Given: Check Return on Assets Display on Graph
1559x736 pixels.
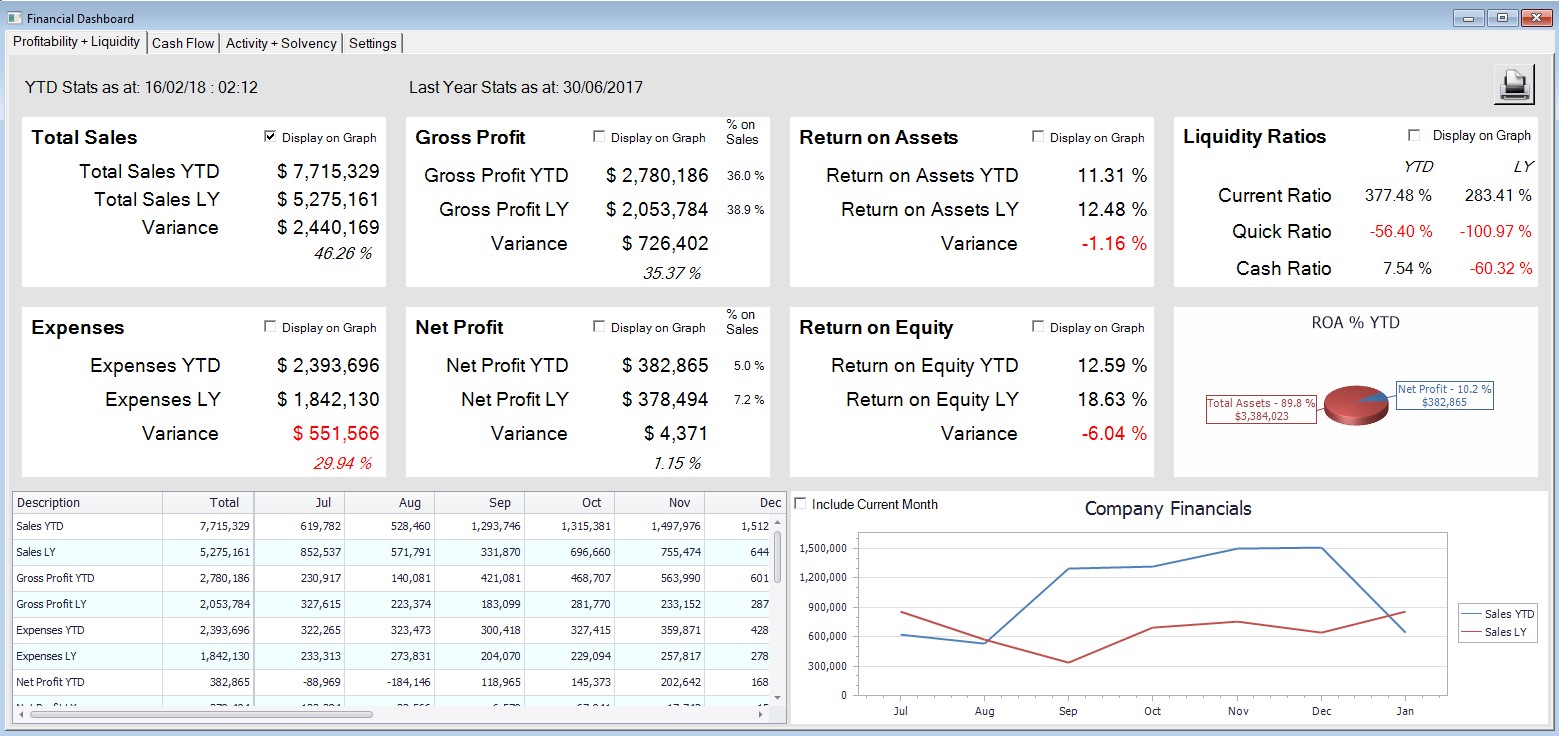Looking at the screenshot, I should click(1038, 137).
